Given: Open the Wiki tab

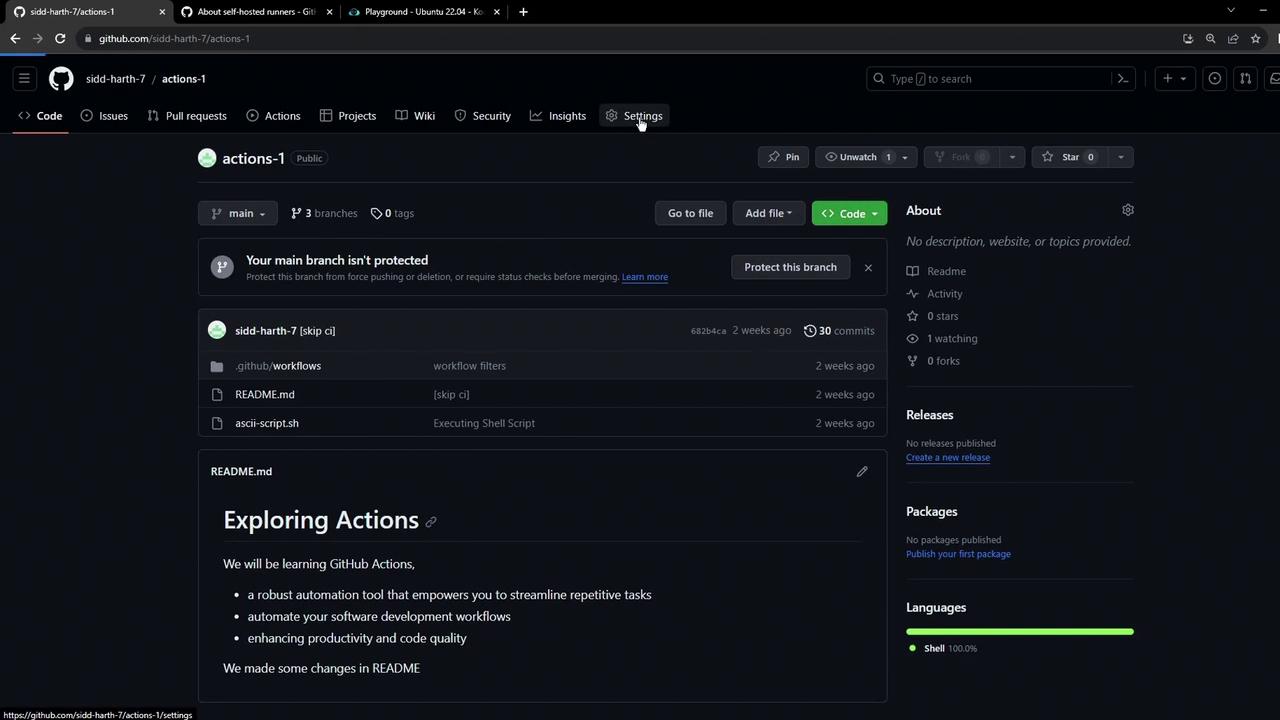Looking at the screenshot, I should pos(415,116).
